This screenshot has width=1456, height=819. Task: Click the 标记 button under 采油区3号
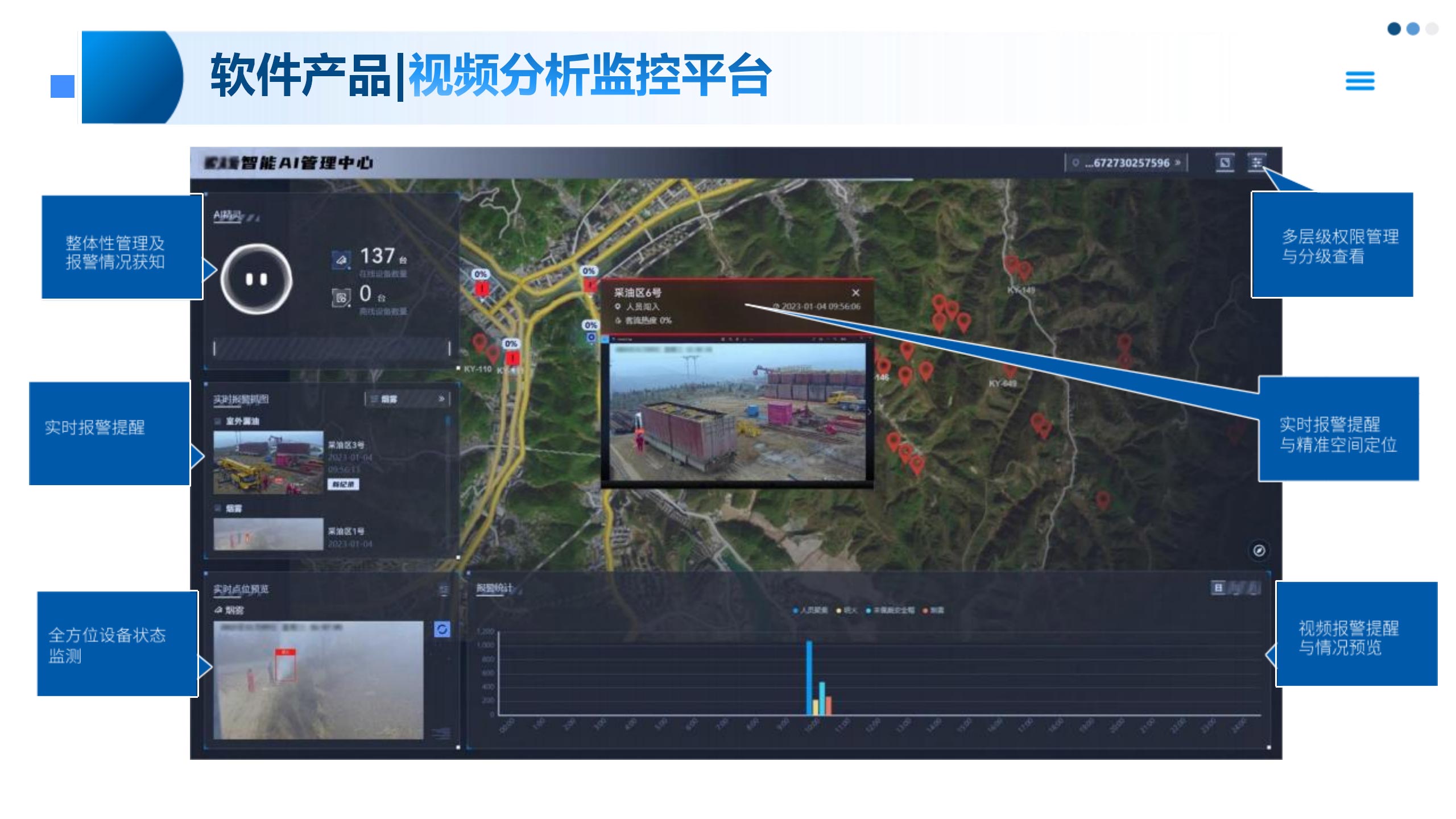[x=343, y=485]
